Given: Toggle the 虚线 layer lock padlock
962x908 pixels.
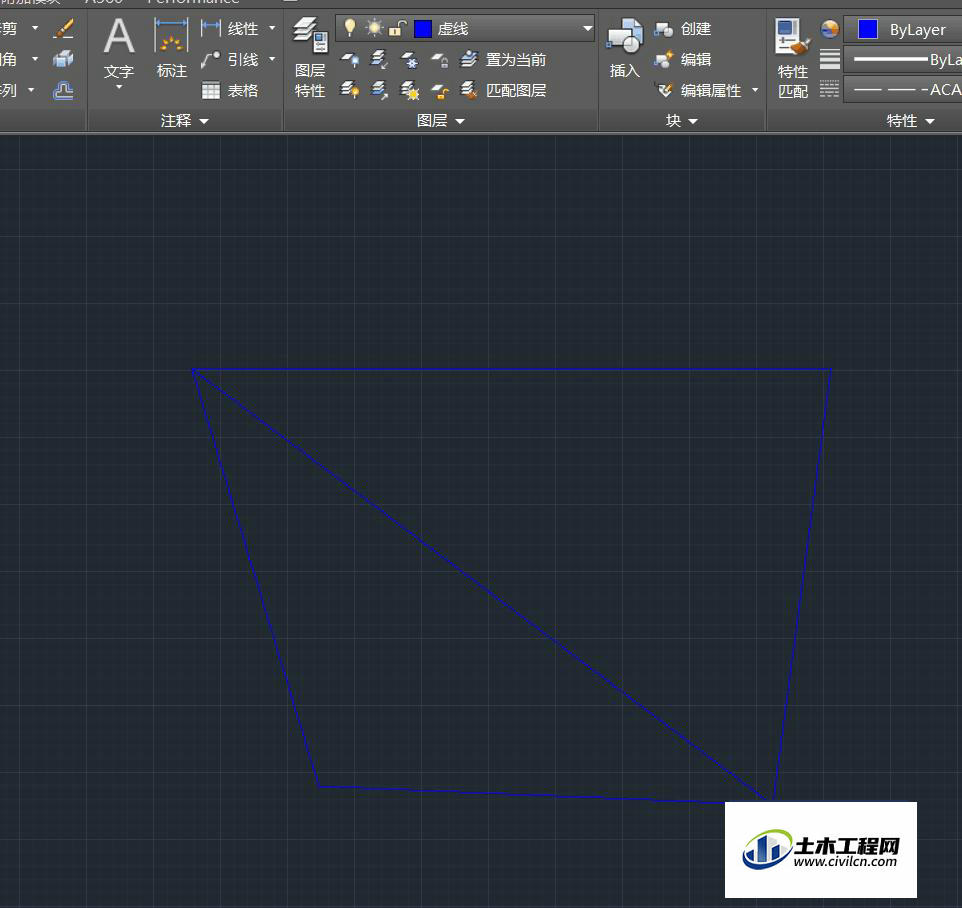Looking at the screenshot, I should 398,28.
